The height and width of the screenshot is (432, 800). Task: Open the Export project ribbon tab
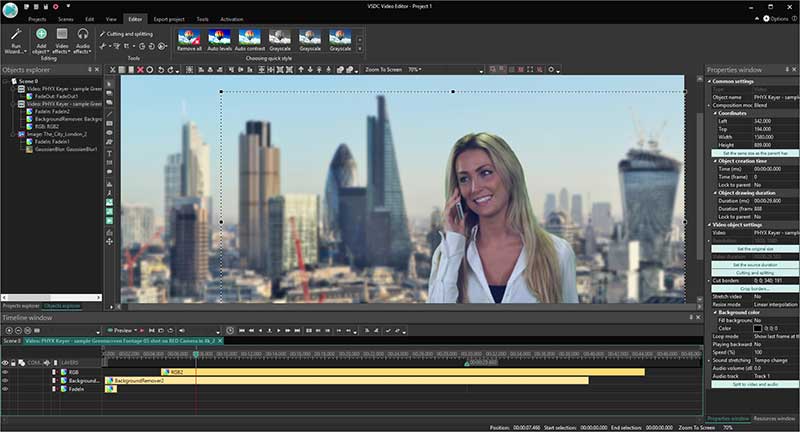169,19
